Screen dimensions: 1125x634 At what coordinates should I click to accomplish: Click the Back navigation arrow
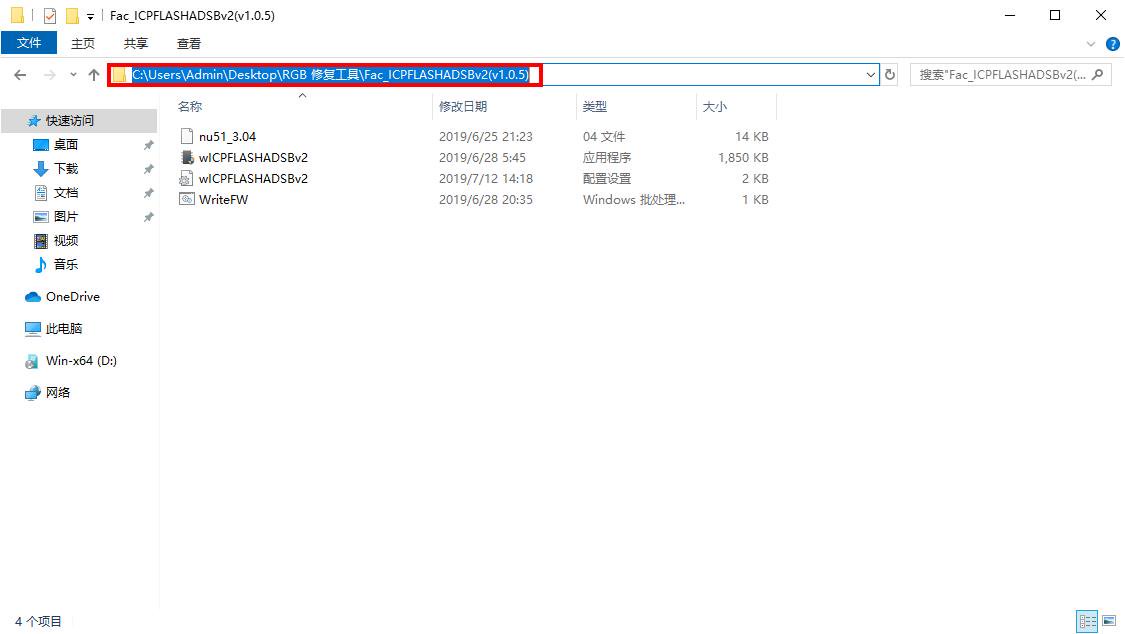[21, 75]
